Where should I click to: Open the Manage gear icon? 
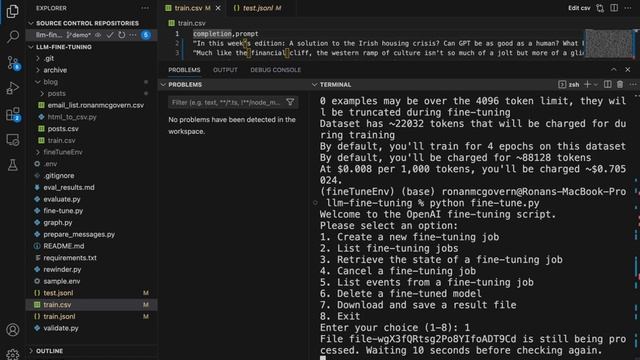click(13, 354)
